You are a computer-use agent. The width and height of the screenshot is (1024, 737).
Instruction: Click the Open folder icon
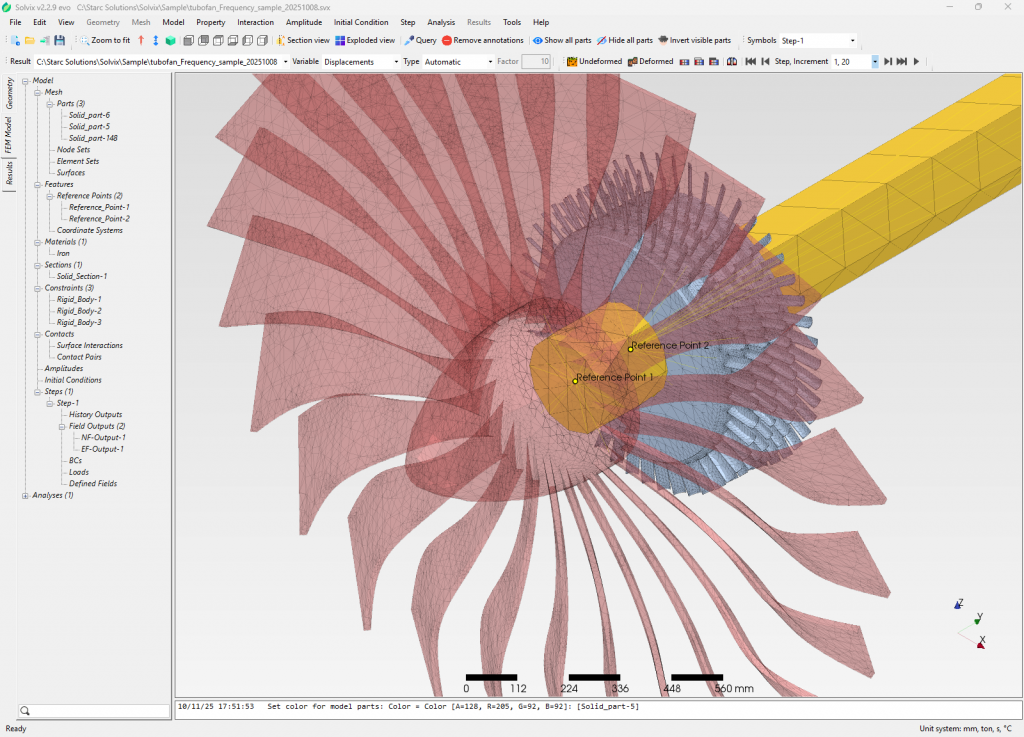(30, 41)
